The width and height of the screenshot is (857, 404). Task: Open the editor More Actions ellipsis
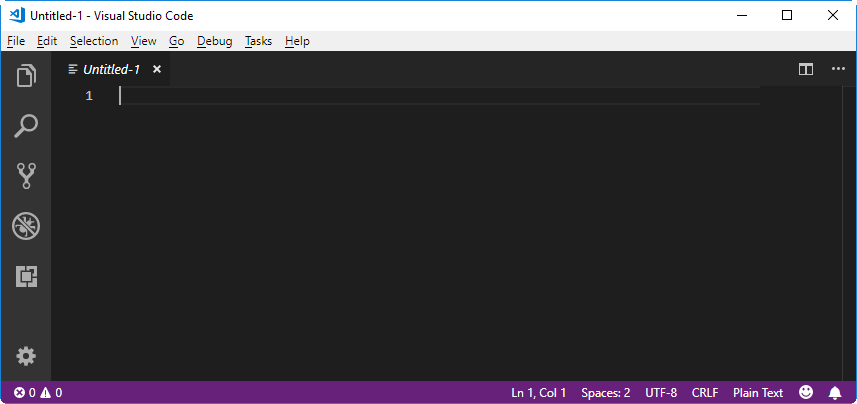[x=838, y=69]
